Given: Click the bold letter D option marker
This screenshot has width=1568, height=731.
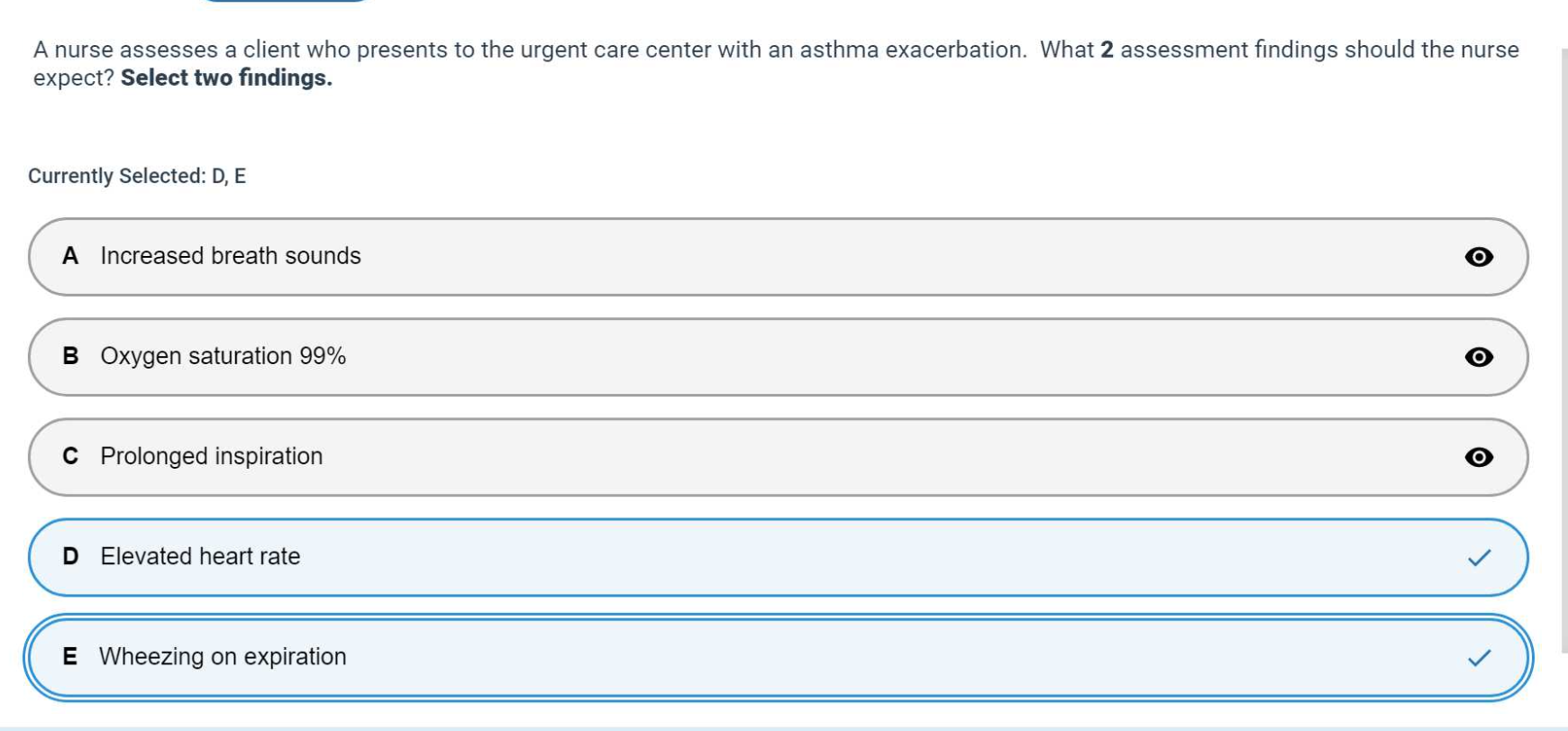Looking at the screenshot, I should point(70,557).
